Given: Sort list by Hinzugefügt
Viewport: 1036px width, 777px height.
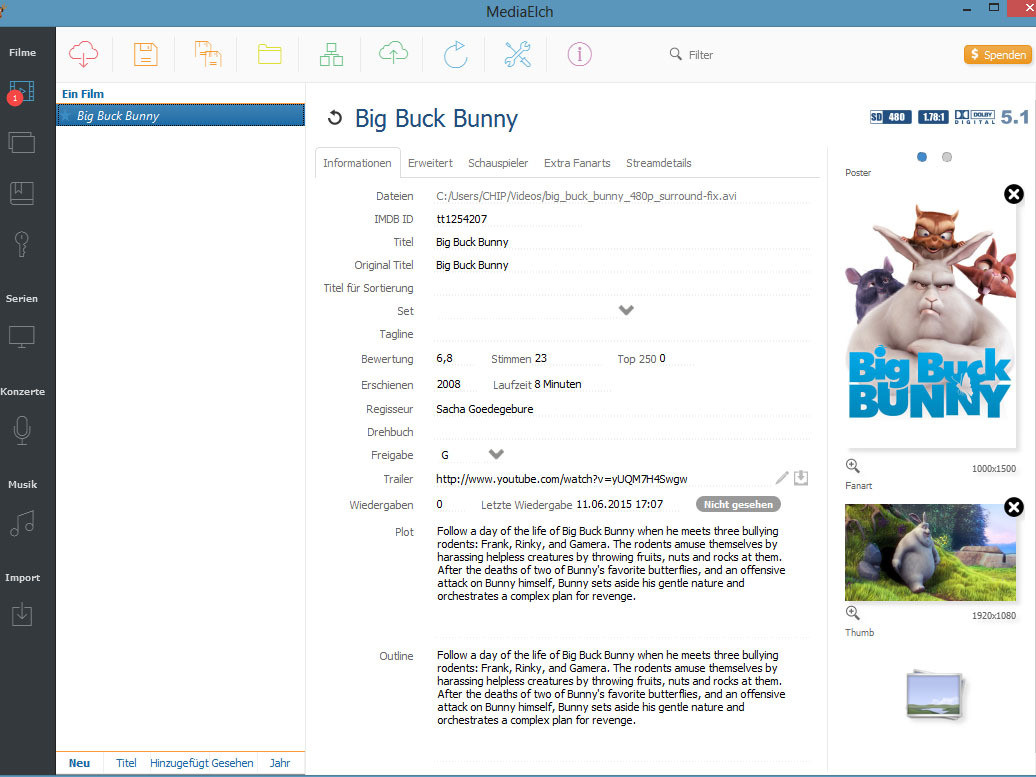Looking at the screenshot, I should click(179, 763).
